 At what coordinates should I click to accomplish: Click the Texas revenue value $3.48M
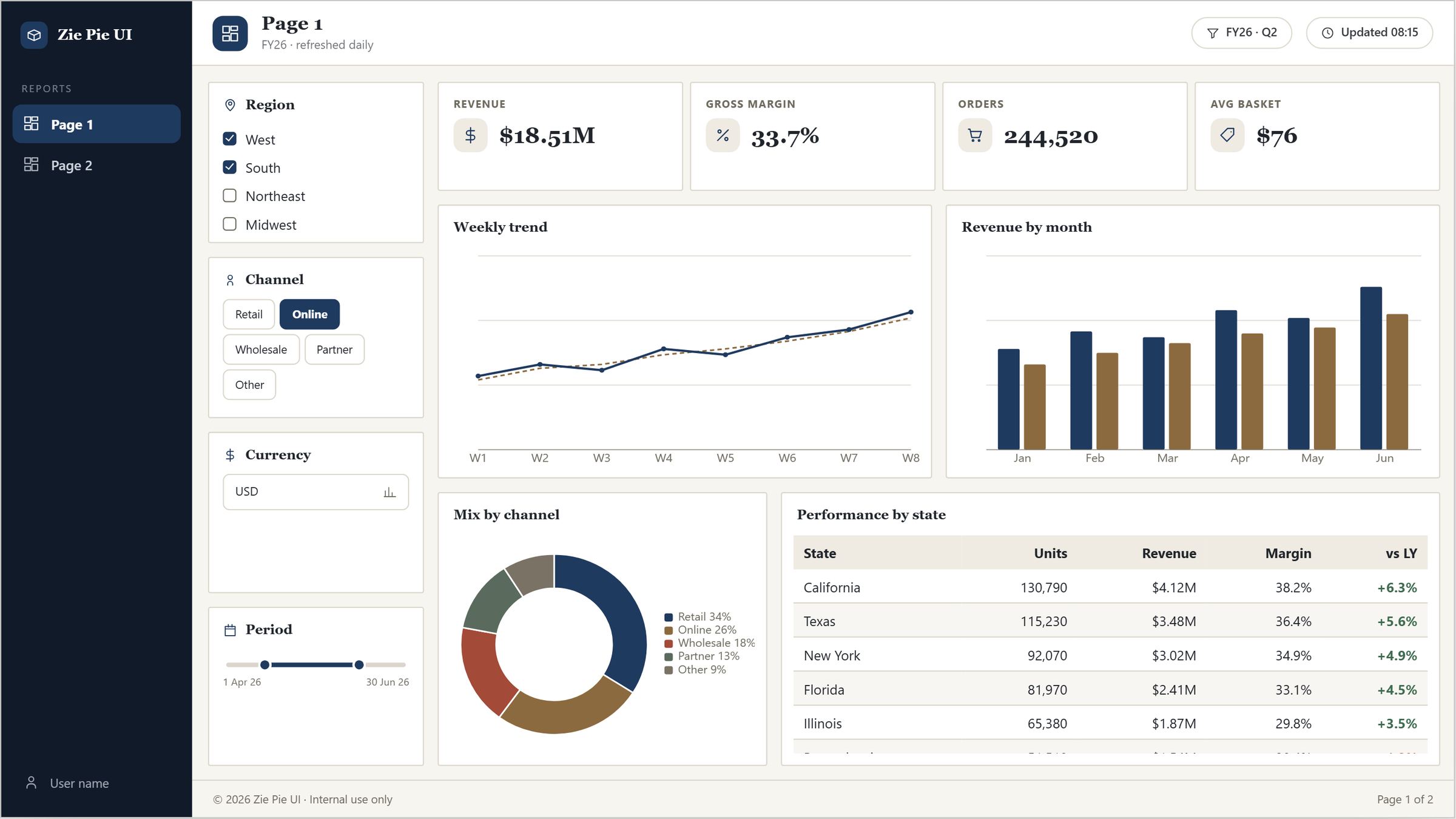point(1174,621)
